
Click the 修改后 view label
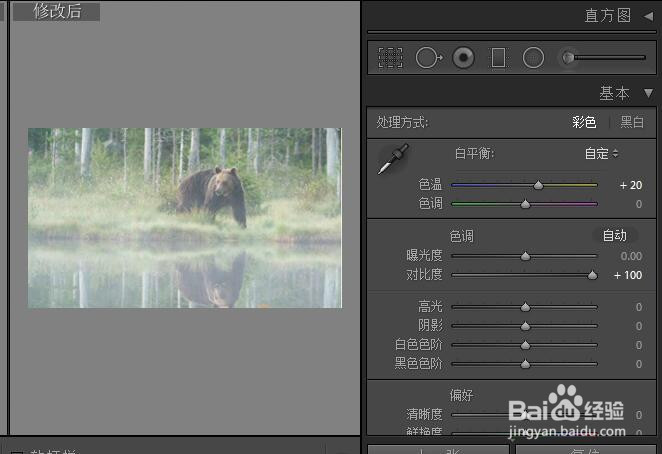[57, 11]
